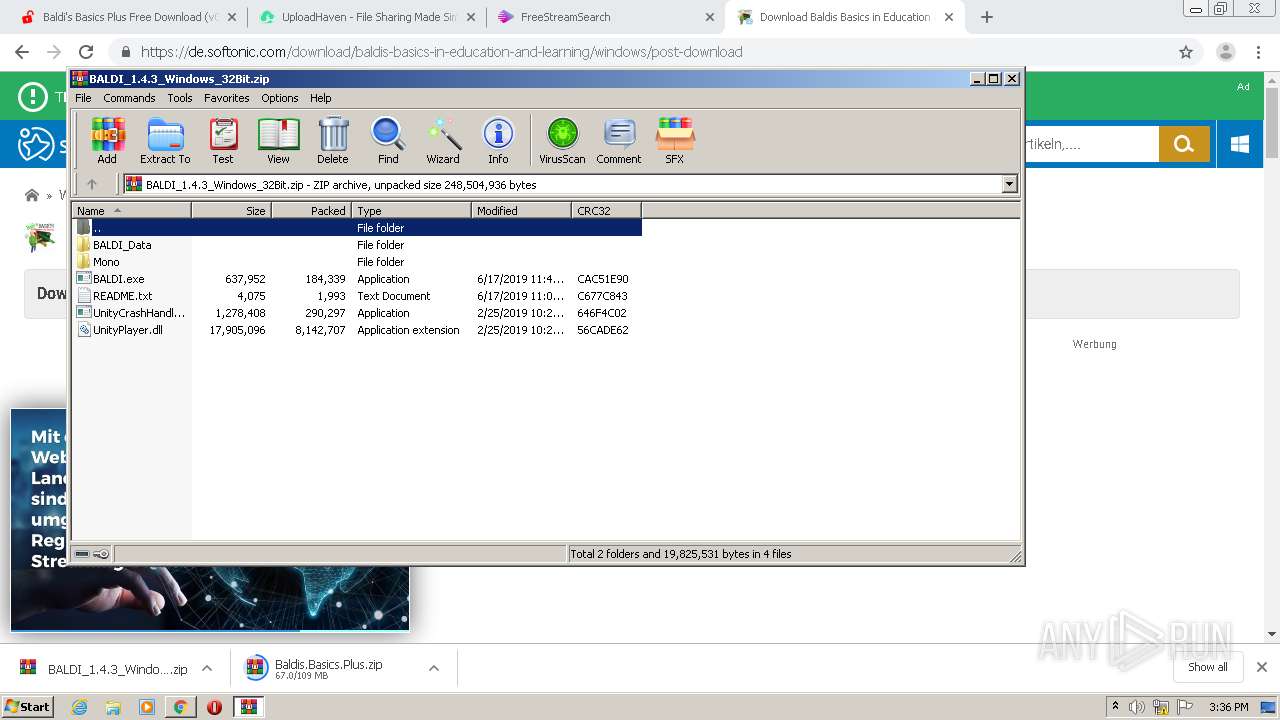
Task: Click the volume icon in system tray
Action: [x=1137, y=707]
